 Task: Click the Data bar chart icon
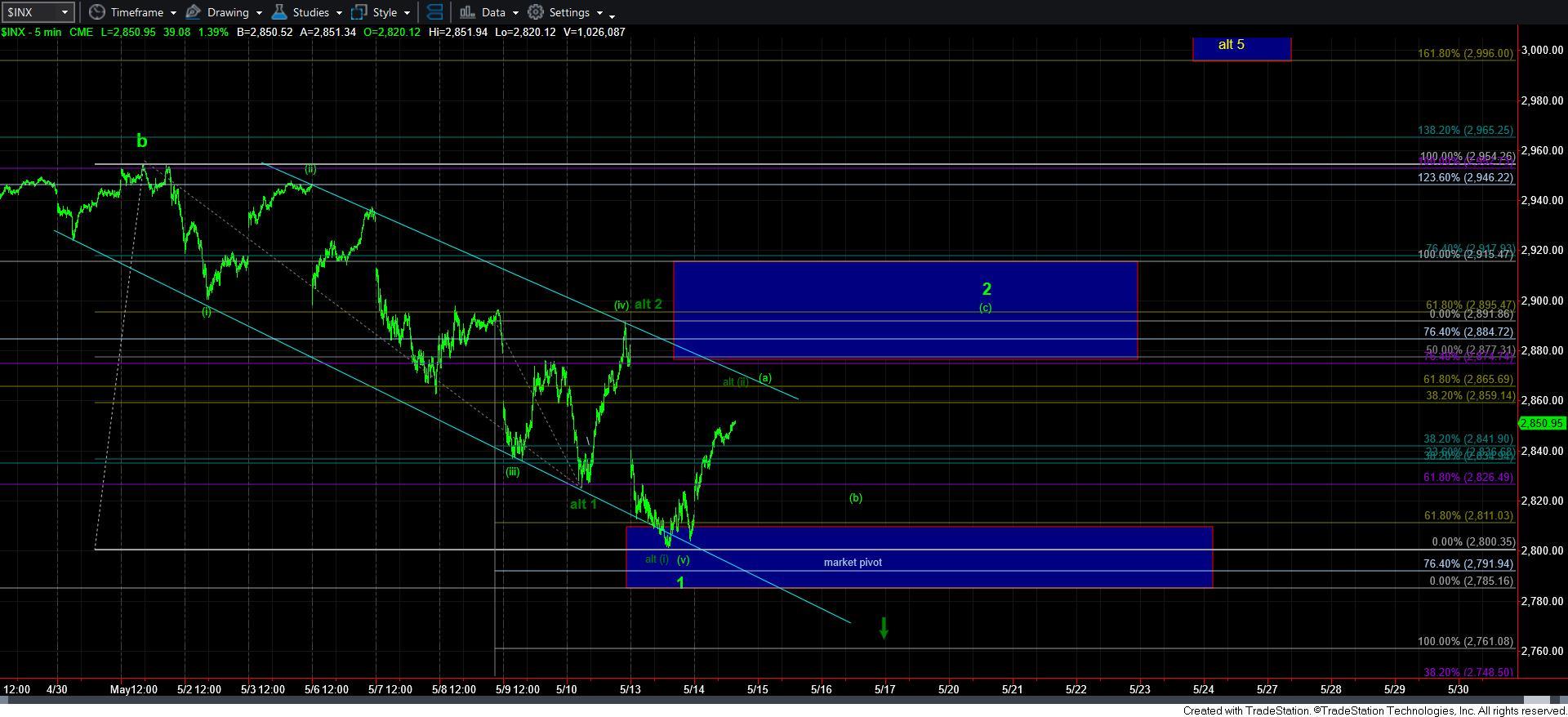pos(467,12)
